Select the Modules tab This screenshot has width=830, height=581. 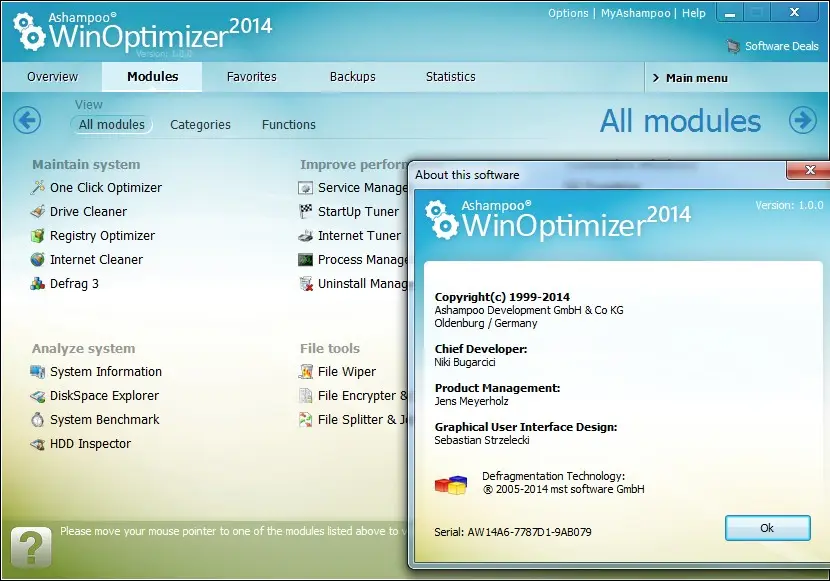(152, 77)
